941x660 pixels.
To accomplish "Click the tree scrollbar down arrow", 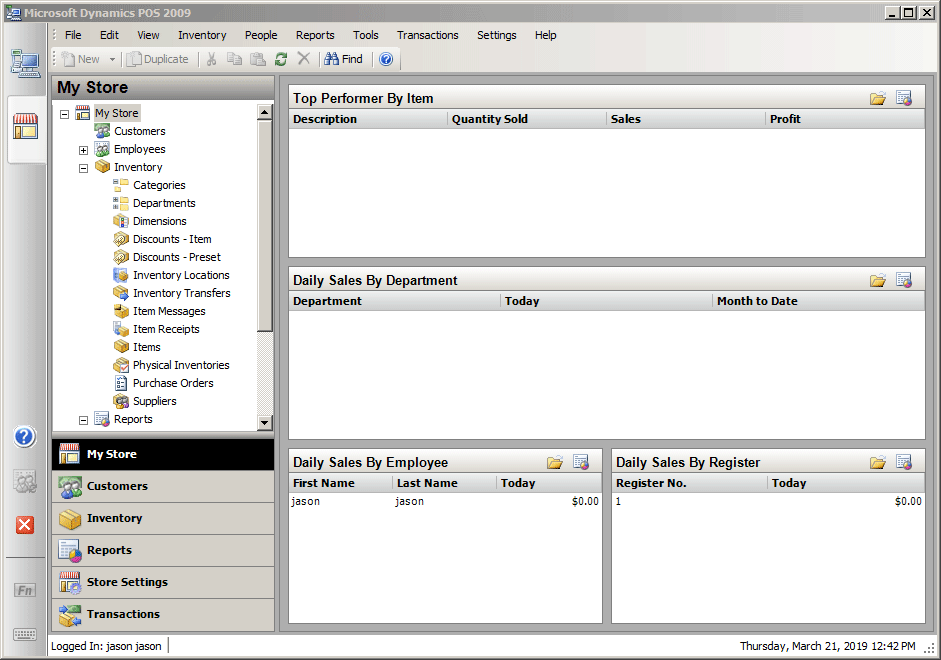I will pyautogui.click(x=265, y=422).
